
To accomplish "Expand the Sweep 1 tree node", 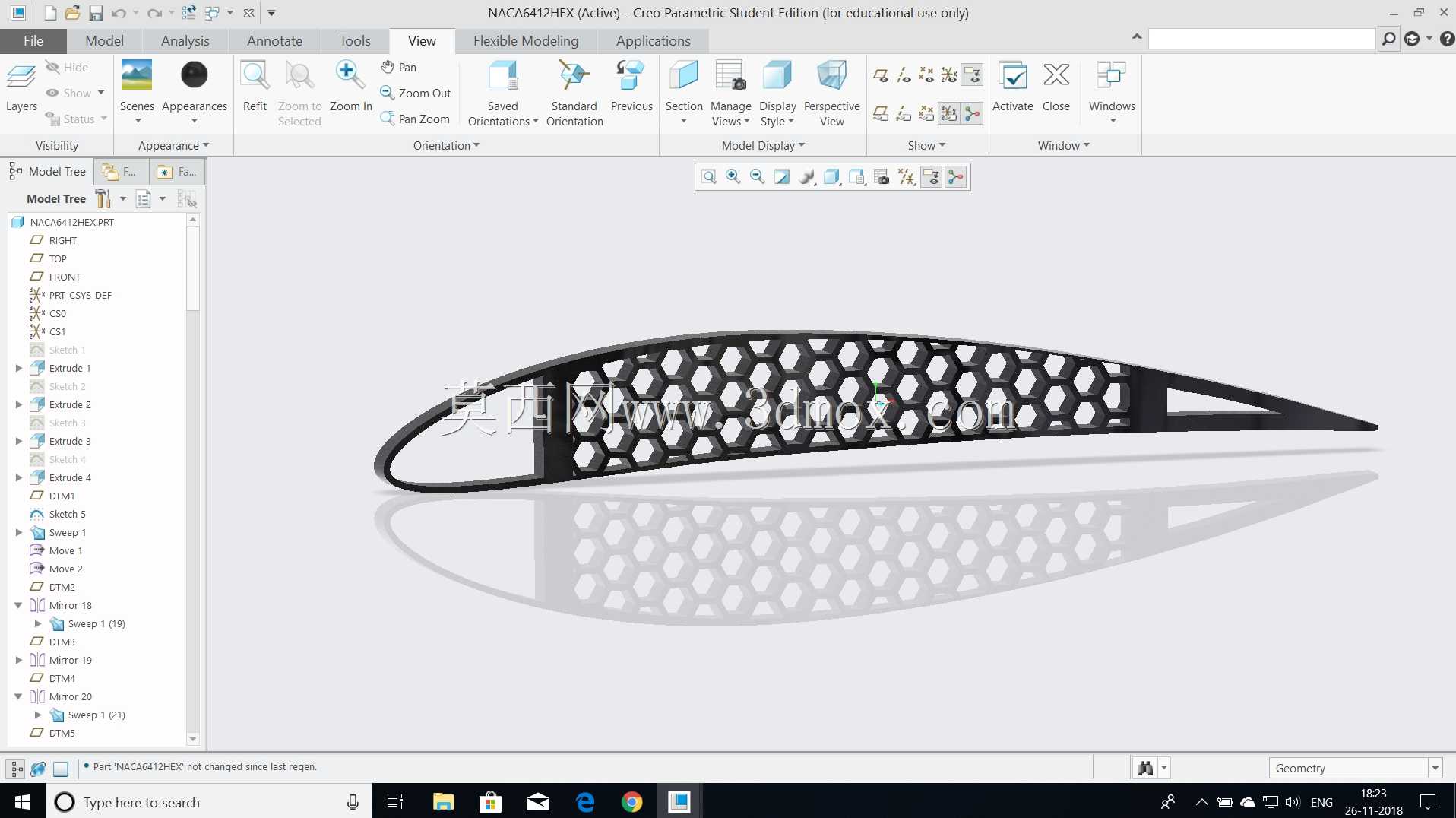I will (19, 532).
